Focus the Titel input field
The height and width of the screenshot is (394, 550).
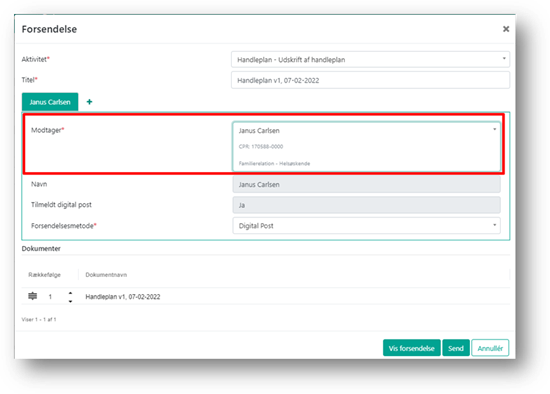tap(370, 80)
